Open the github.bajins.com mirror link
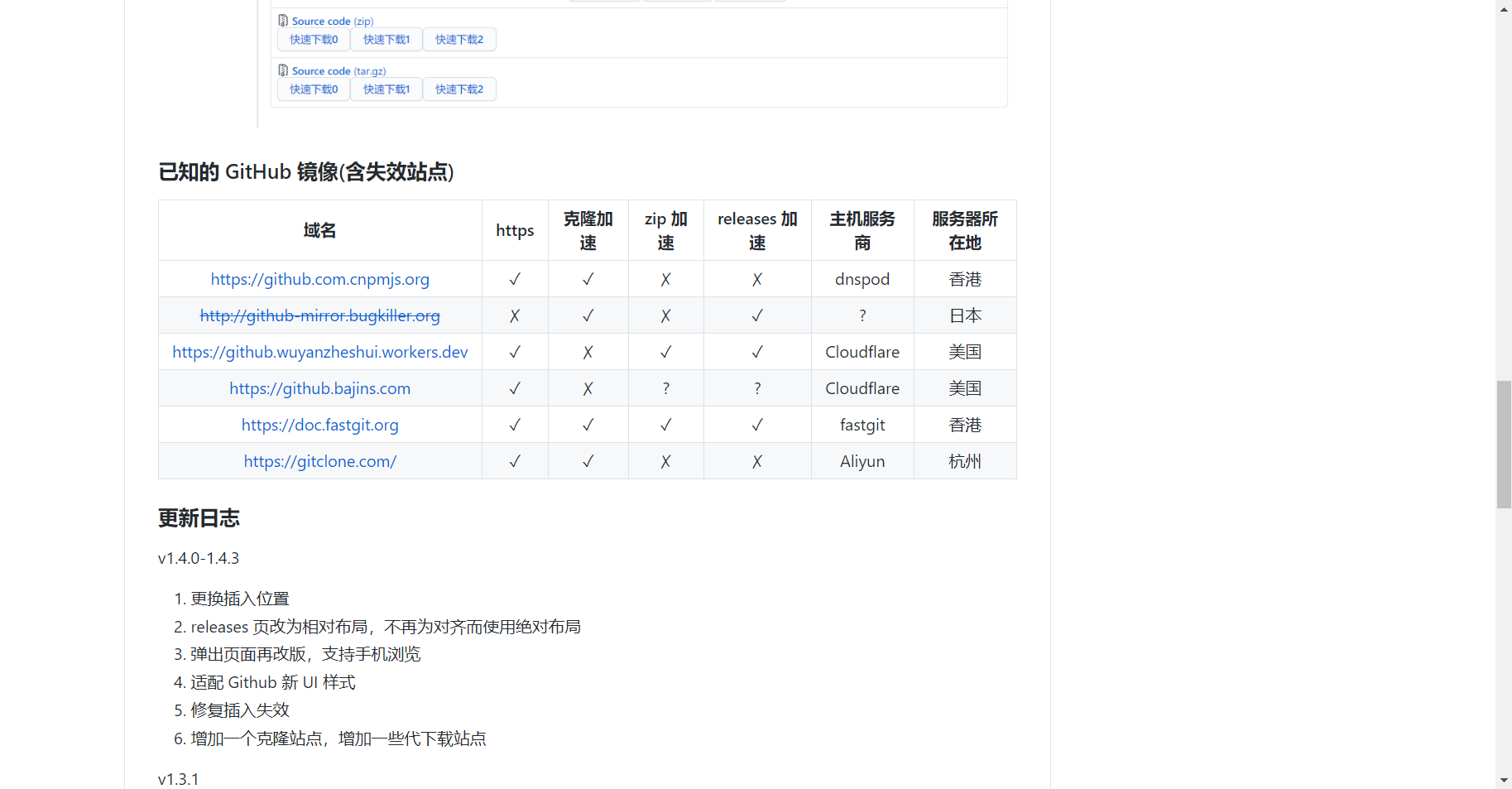 click(319, 387)
